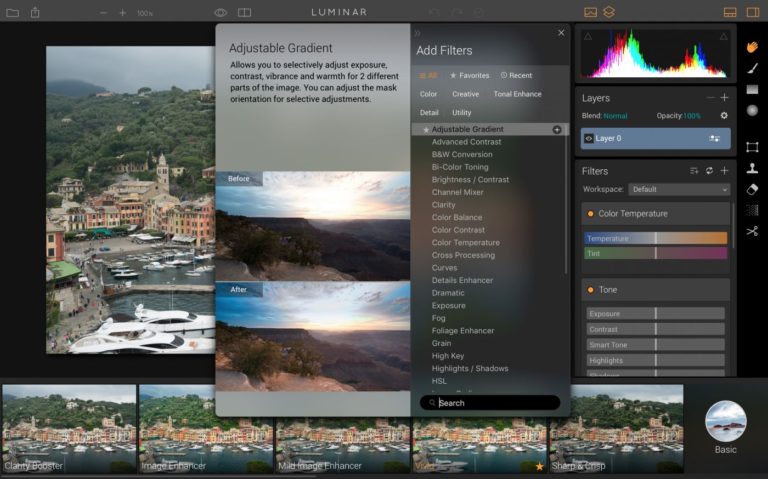Select the Hand pan tool
768x479 pixels.
coord(752,47)
